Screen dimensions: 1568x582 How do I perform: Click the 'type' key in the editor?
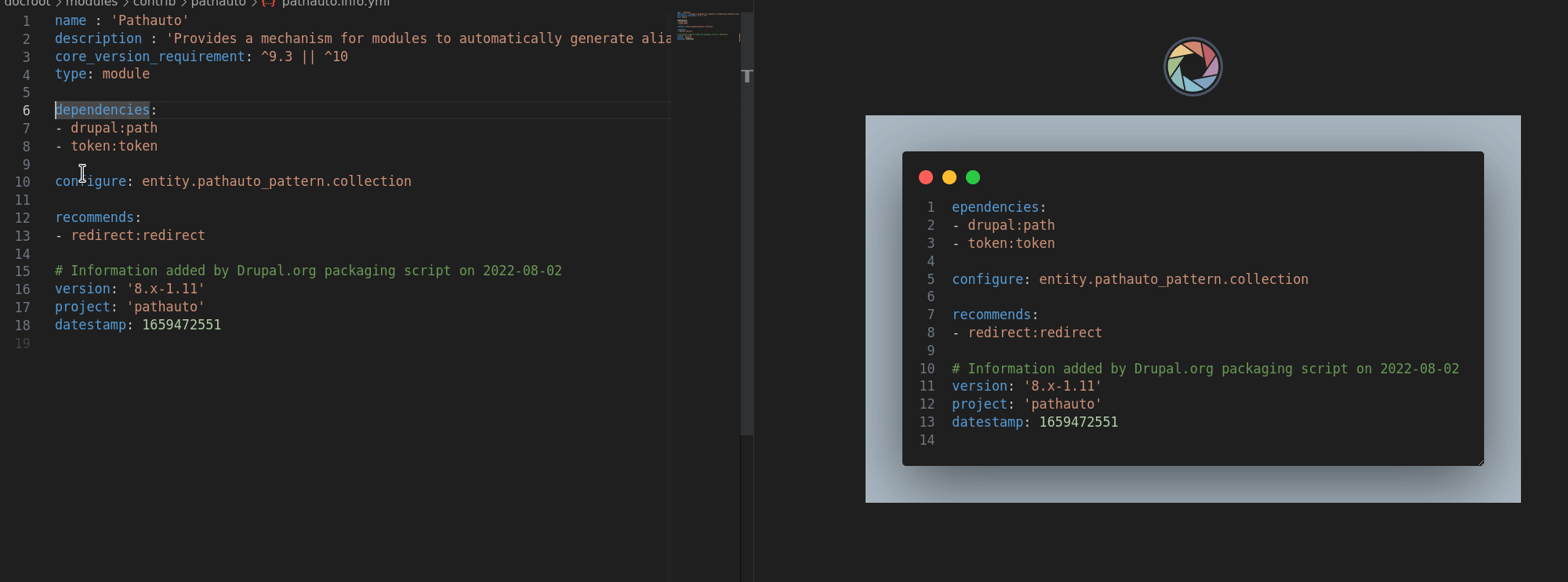[71, 74]
